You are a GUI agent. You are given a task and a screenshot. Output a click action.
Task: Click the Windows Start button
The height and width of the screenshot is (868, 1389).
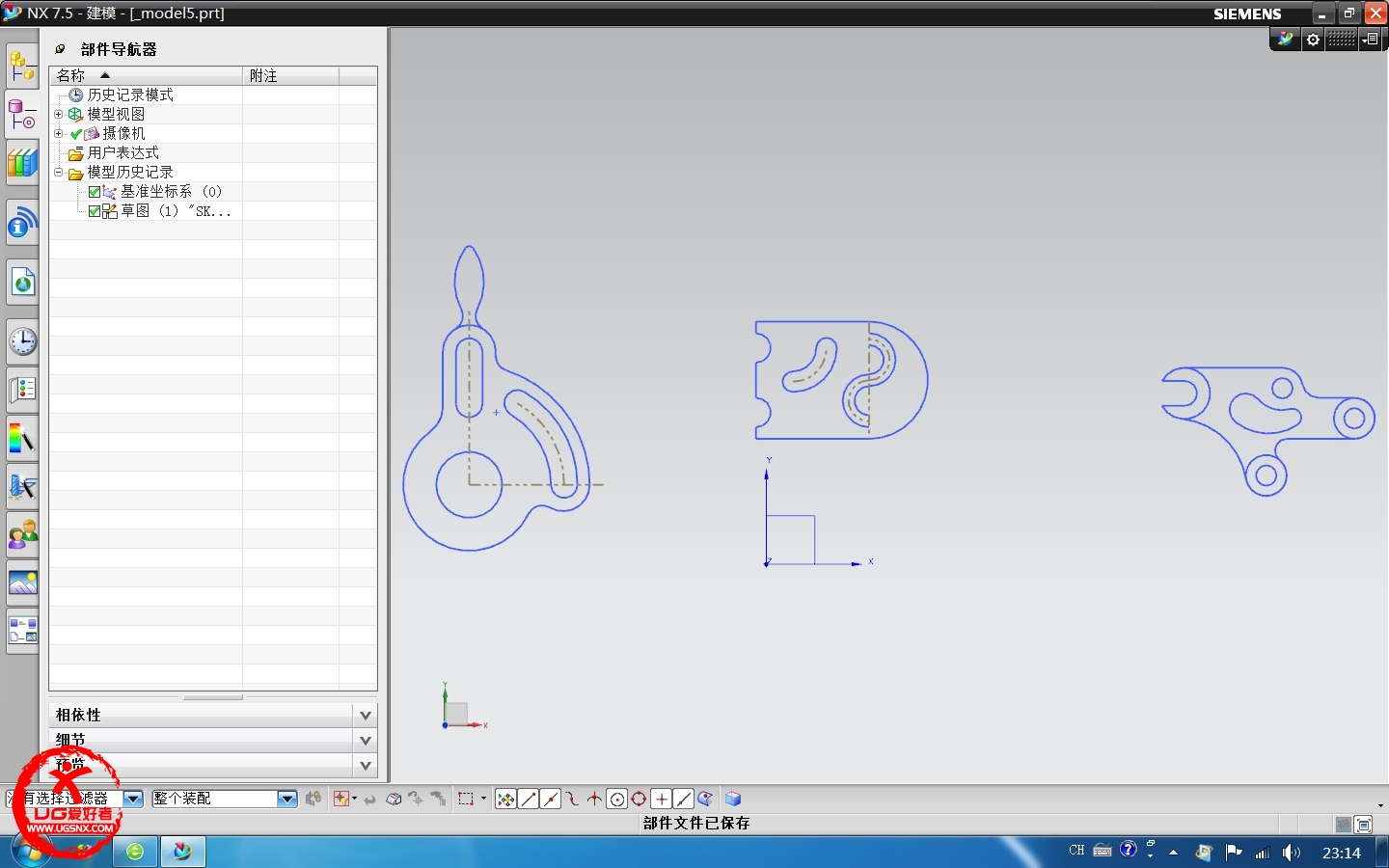click(x=29, y=852)
